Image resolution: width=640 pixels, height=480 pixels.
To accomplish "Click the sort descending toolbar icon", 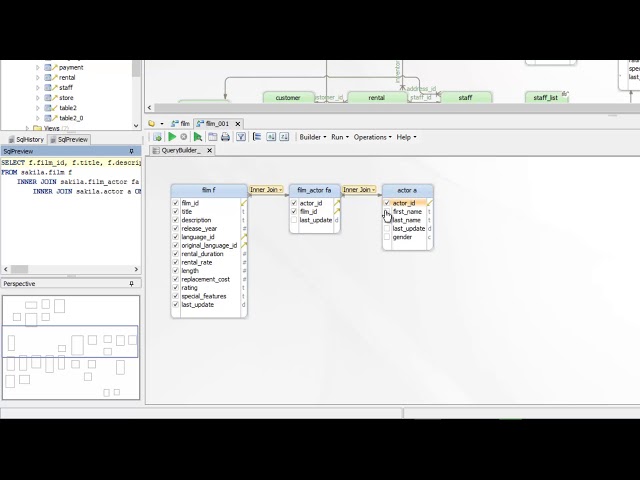I will (284, 137).
